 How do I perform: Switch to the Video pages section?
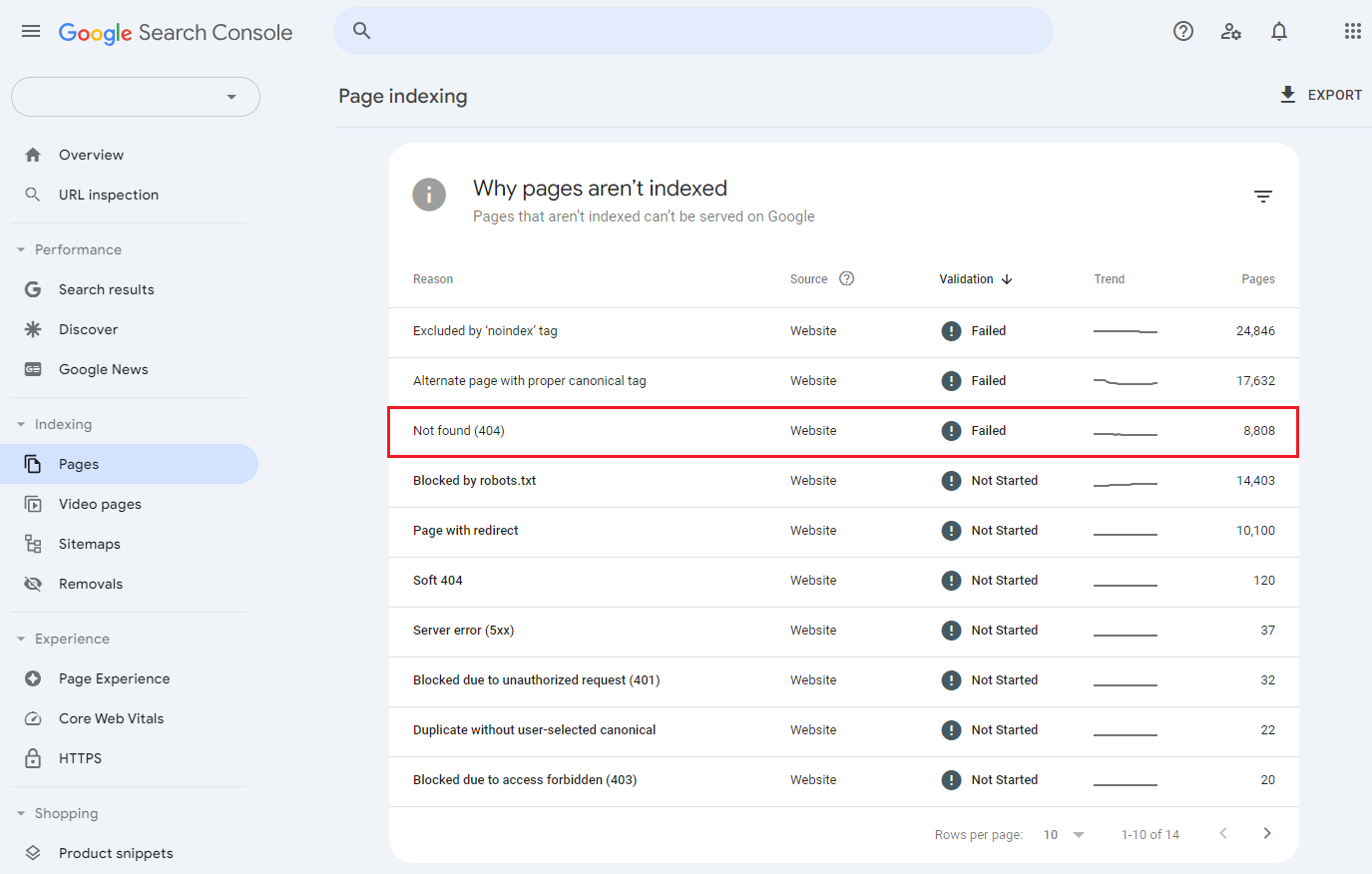tap(100, 503)
